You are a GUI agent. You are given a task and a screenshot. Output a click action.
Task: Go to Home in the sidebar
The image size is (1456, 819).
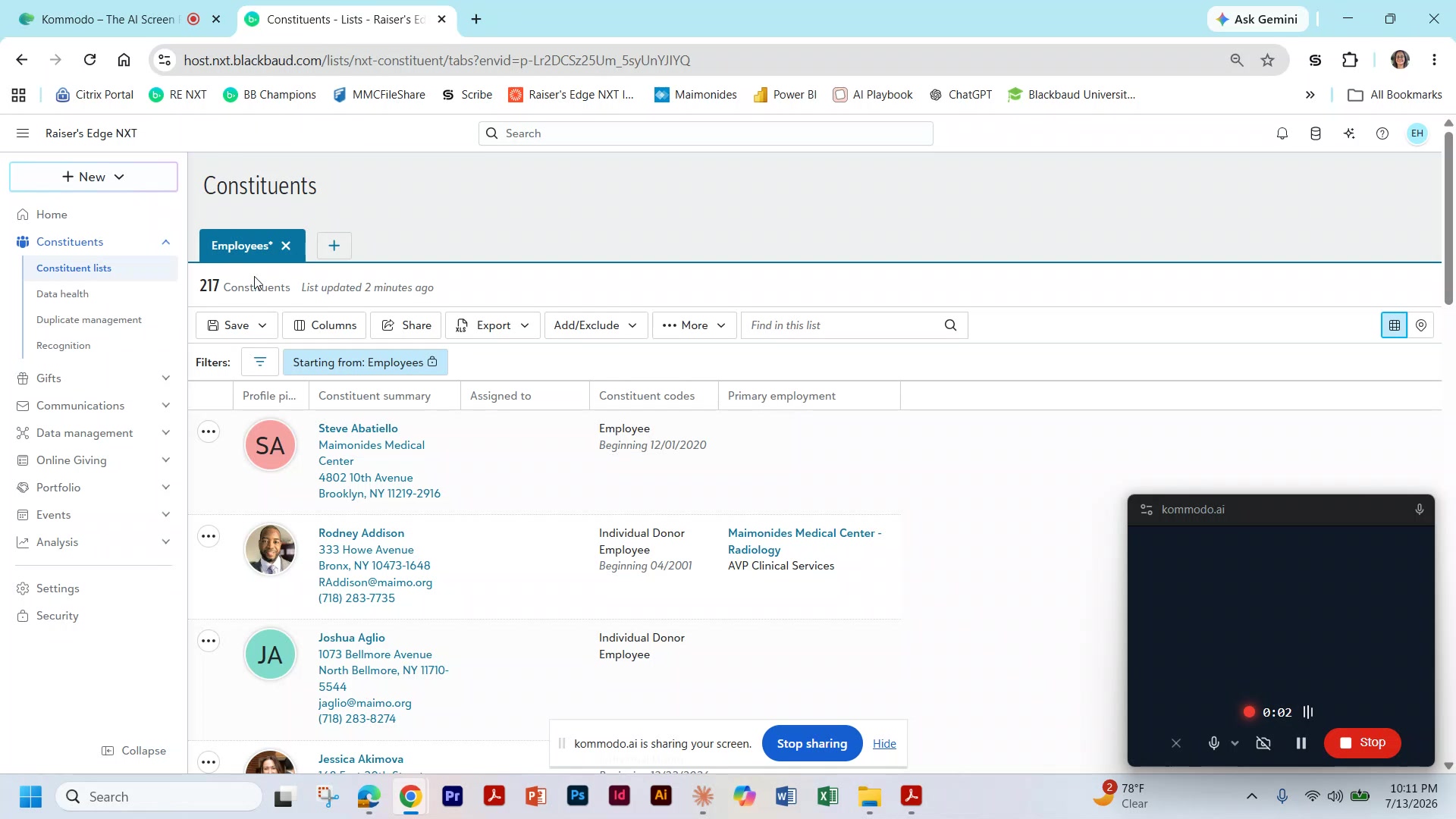click(52, 215)
